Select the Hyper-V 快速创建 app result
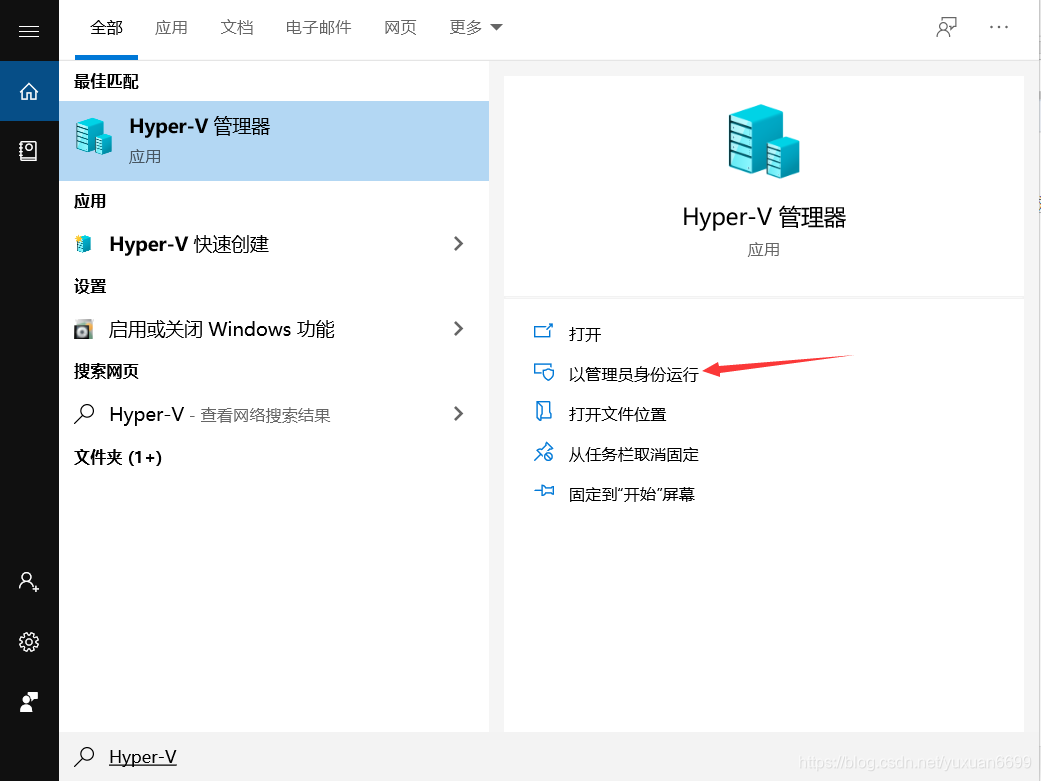The height and width of the screenshot is (781, 1041). tap(274, 244)
